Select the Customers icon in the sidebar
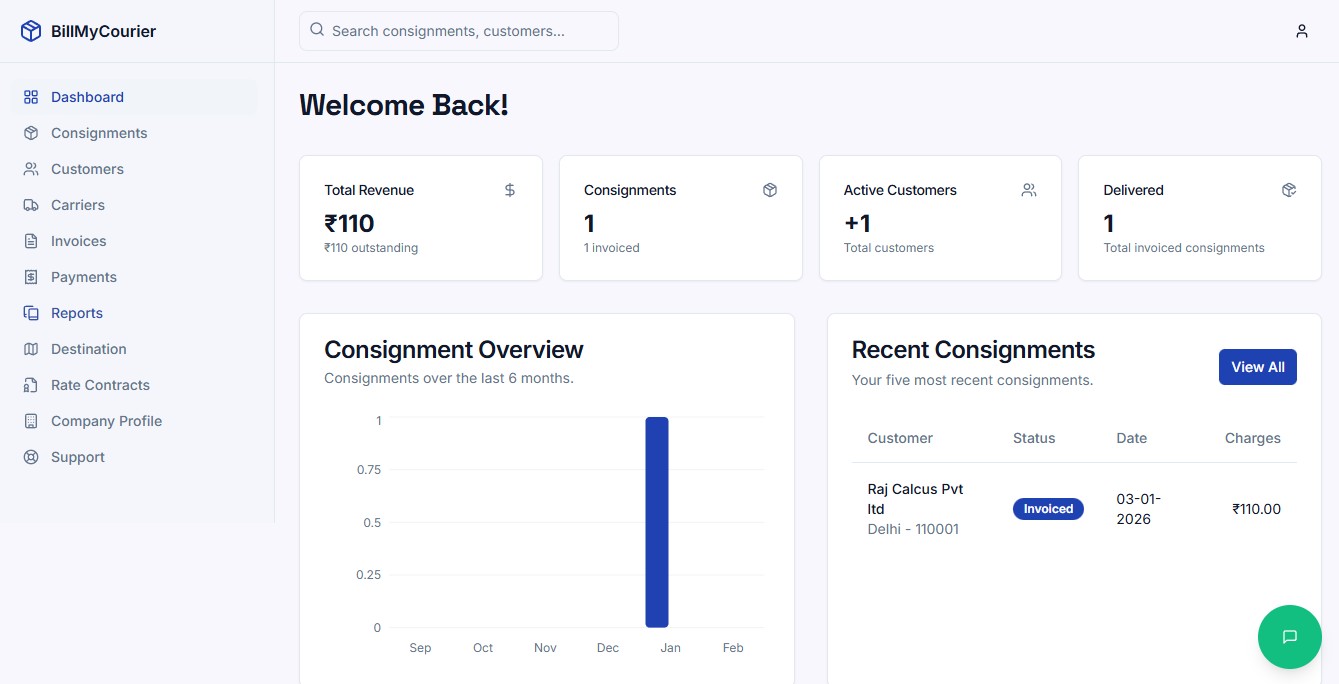 31,169
